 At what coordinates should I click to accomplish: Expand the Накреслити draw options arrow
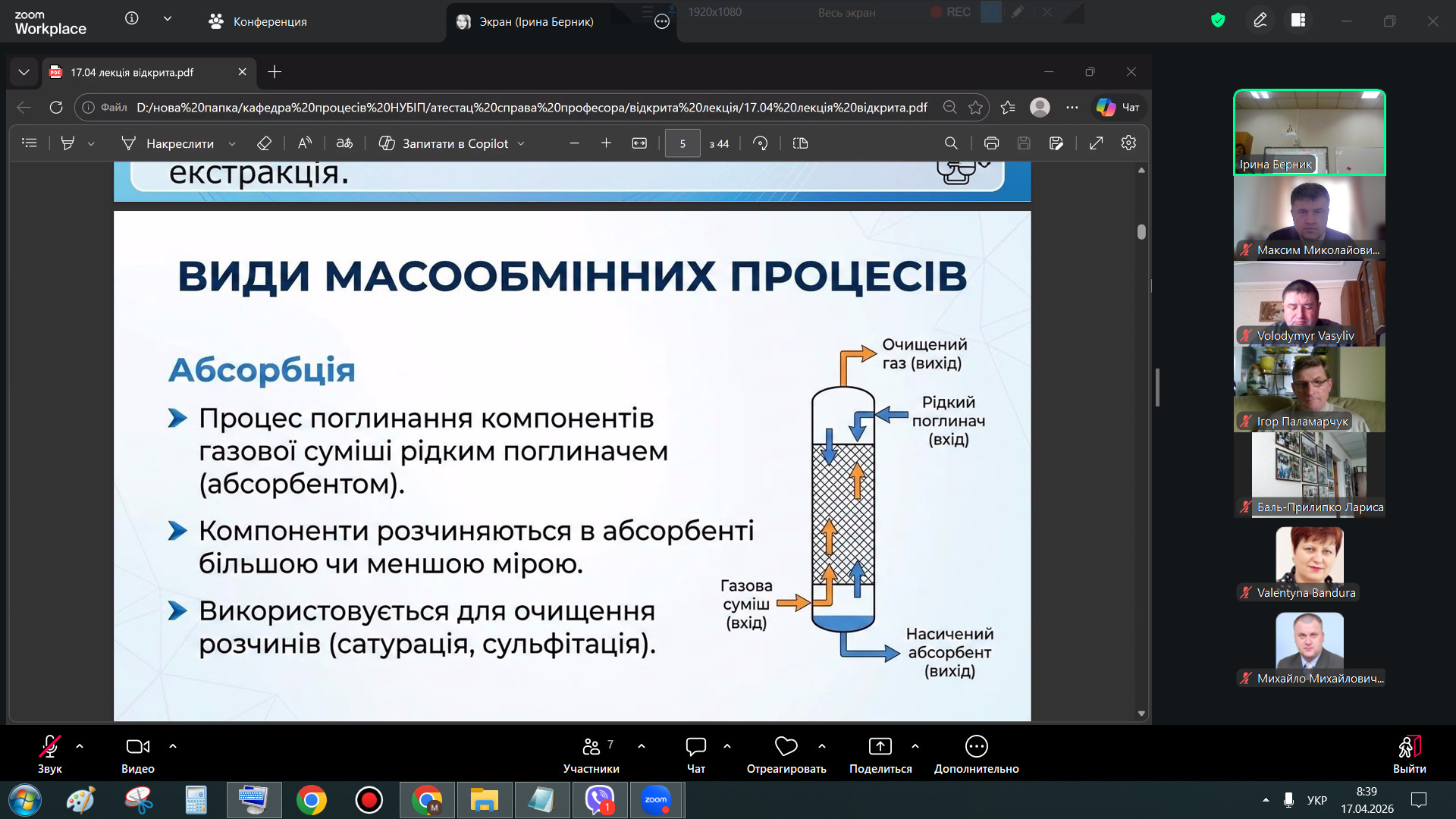pyautogui.click(x=232, y=143)
